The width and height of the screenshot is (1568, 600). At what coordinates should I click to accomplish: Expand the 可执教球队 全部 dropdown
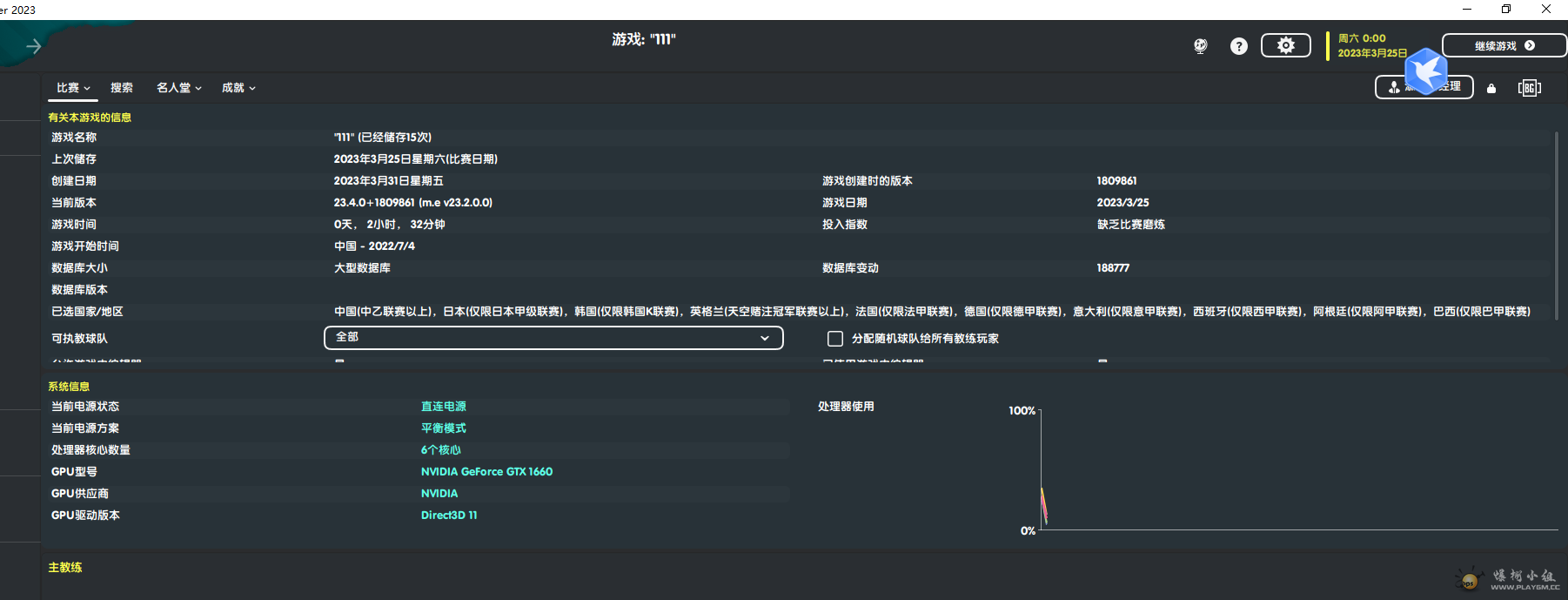coord(553,338)
